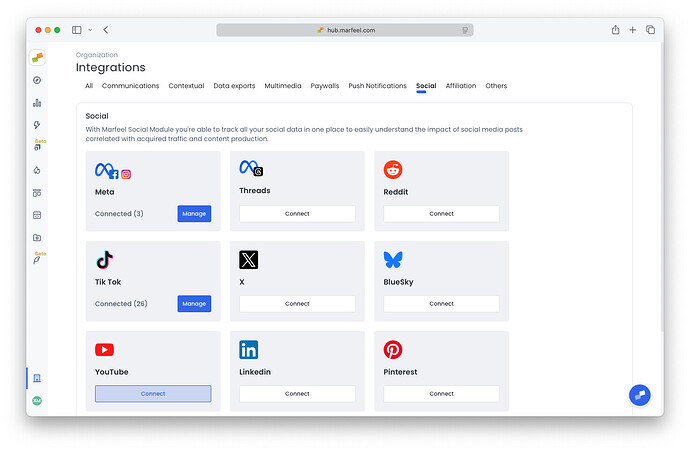690x450 pixels.
Task: Toggle the Safari sidebar button
Action: [77, 30]
